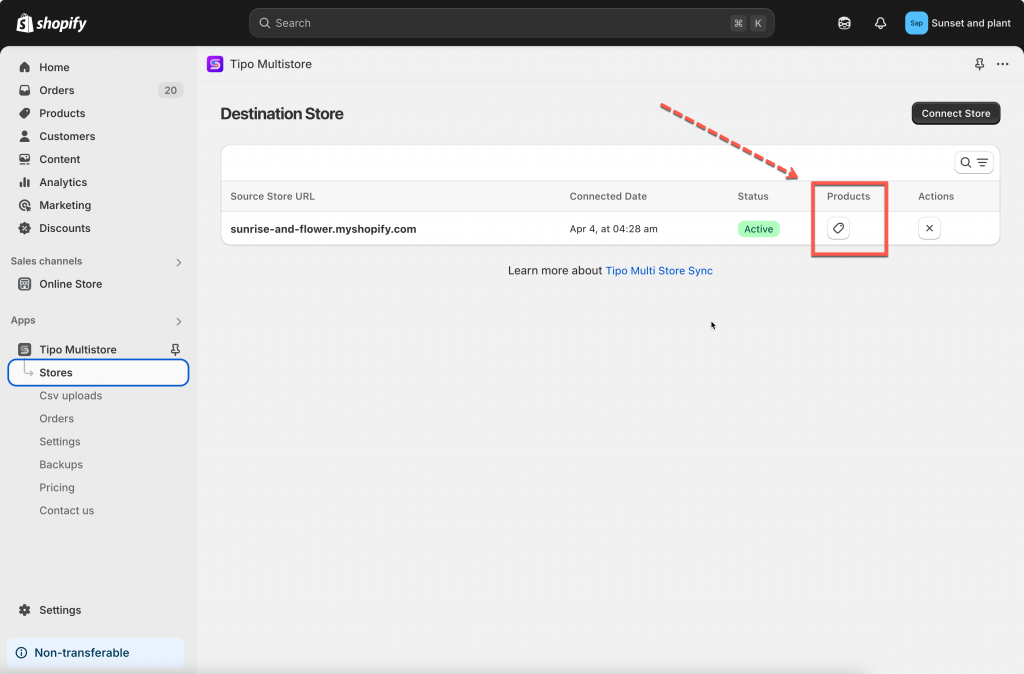This screenshot has height=674, width=1024.
Task: Unpin Tipo Multistore using sidebar pin icon
Action: click(175, 349)
